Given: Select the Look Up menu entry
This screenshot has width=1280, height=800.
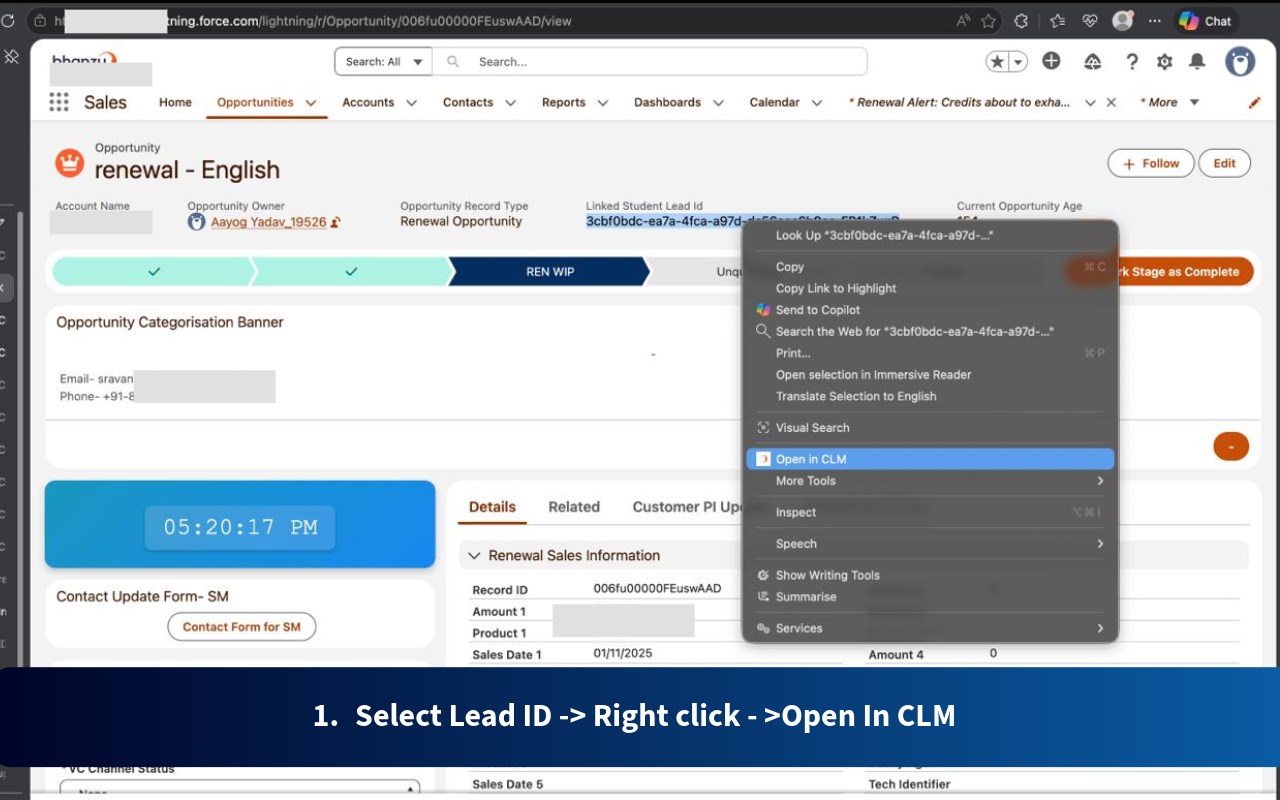Looking at the screenshot, I should click(x=930, y=236).
